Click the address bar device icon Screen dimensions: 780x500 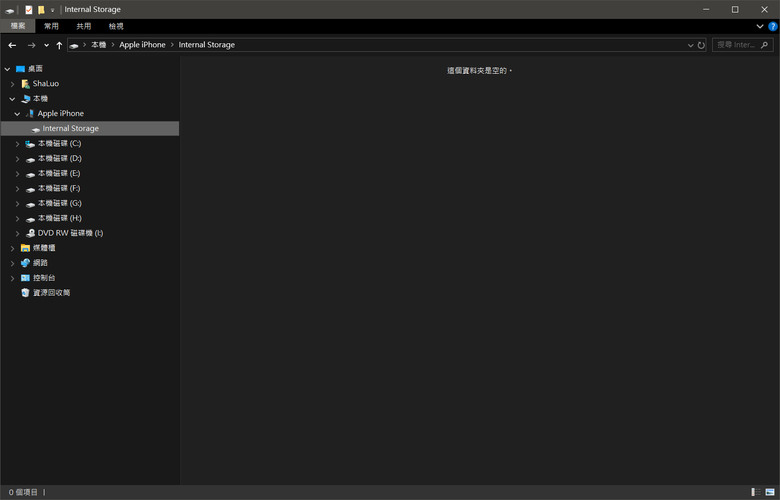(74, 45)
